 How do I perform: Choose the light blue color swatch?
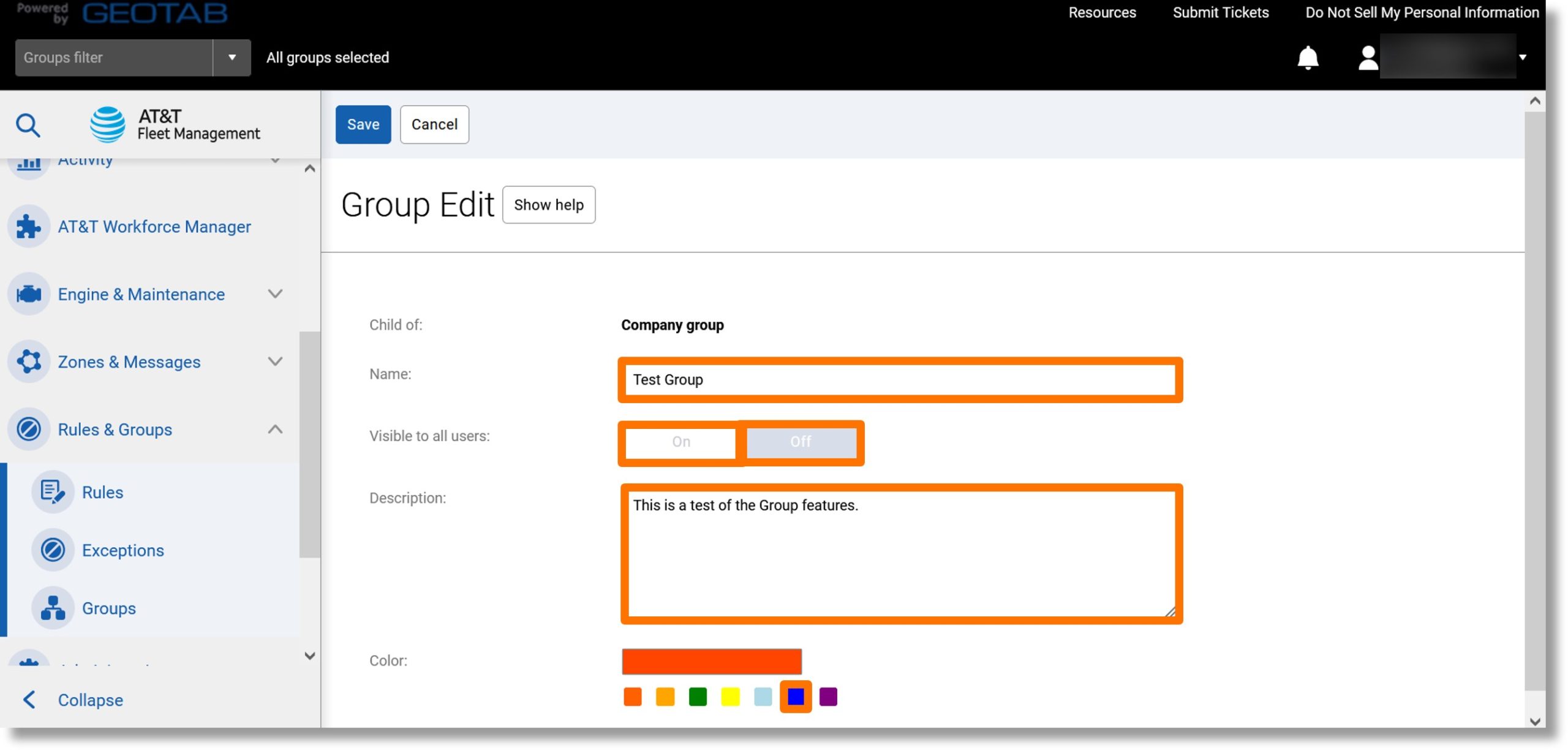click(x=763, y=697)
